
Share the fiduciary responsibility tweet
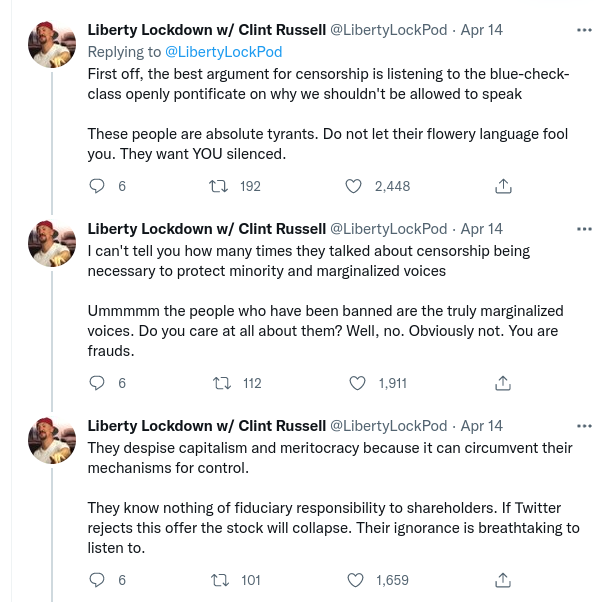point(504,580)
